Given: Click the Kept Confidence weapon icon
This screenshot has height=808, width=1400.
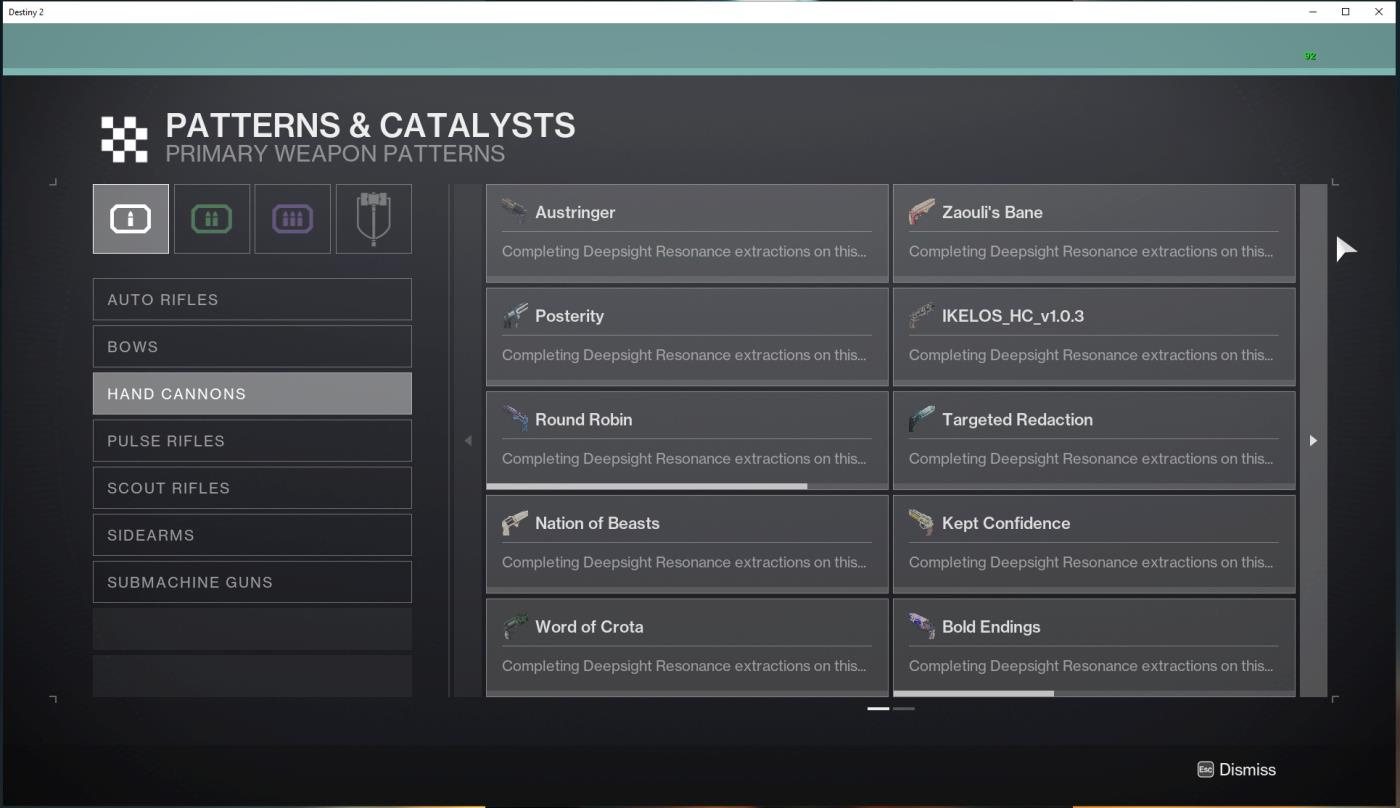Looking at the screenshot, I should coord(921,523).
